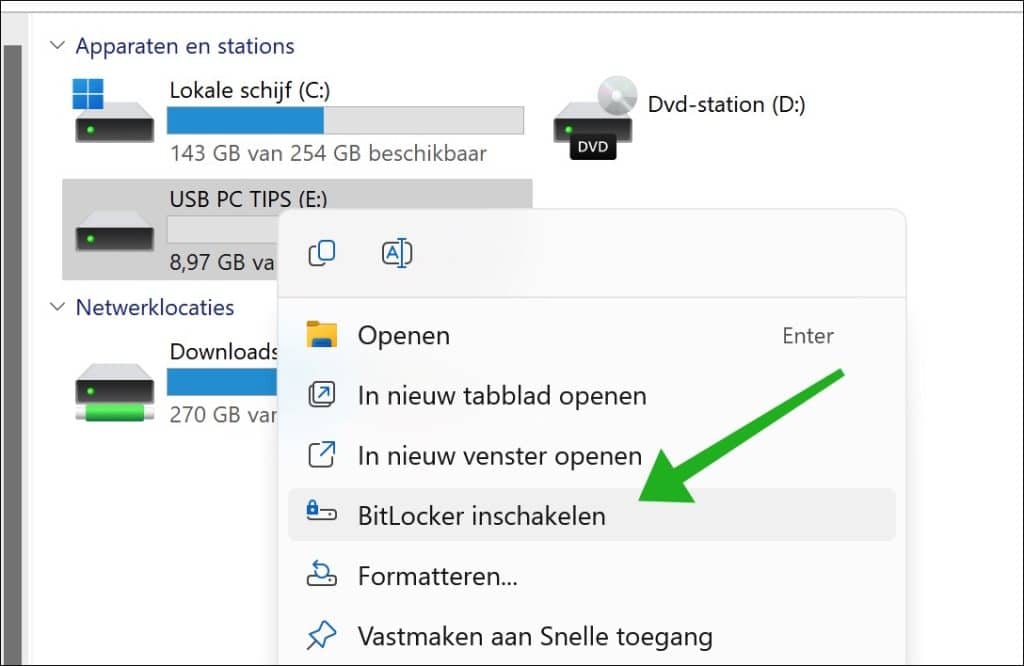This screenshot has height=666, width=1024.
Task: Click the icon beside In nieuw tabblad openen
Action: point(322,395)
